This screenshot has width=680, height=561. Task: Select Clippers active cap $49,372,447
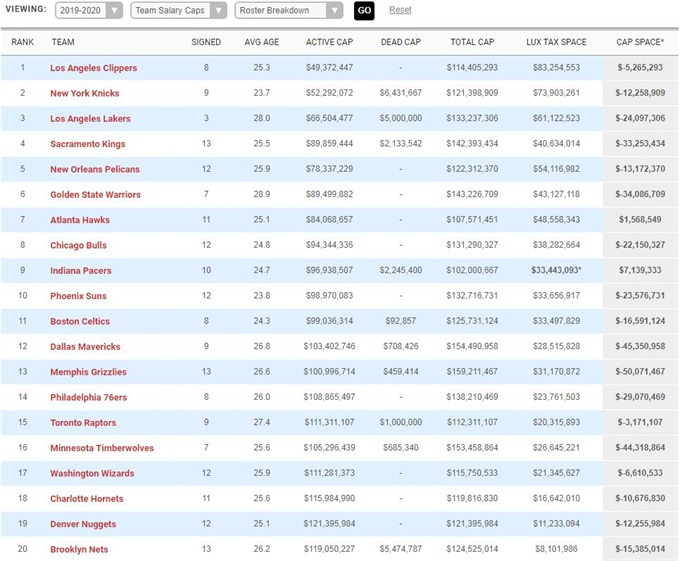click(x=329, y=68)
